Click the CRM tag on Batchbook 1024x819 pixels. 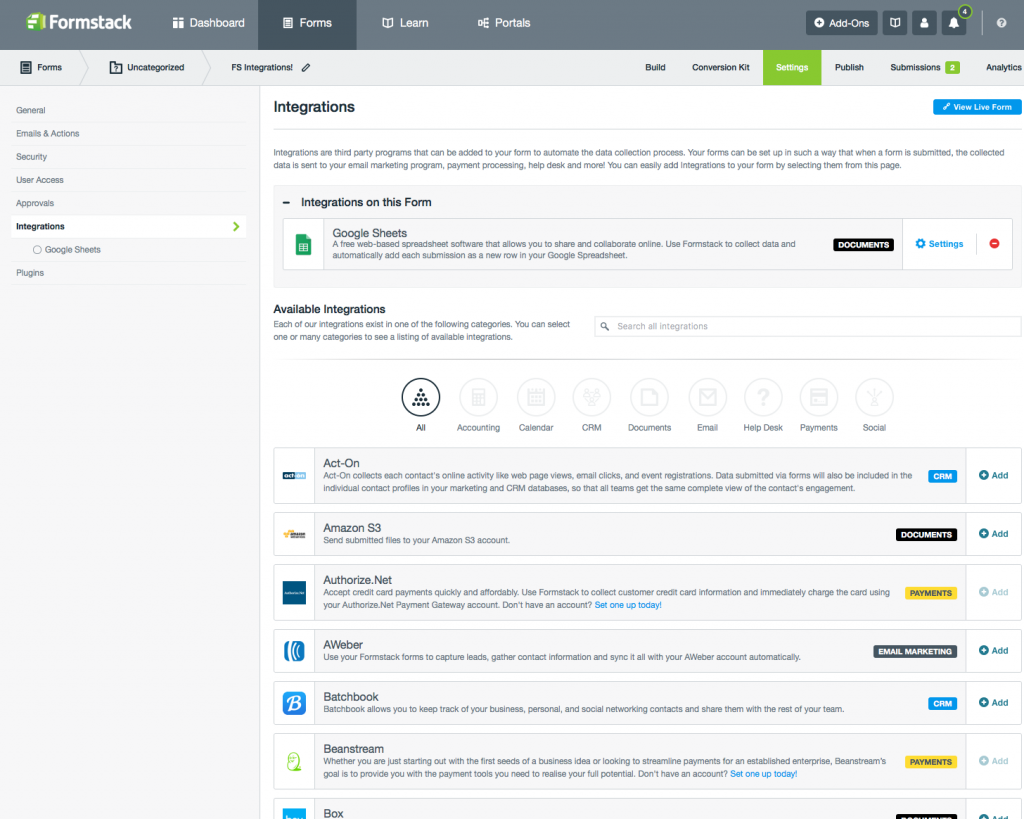(942, 703)
